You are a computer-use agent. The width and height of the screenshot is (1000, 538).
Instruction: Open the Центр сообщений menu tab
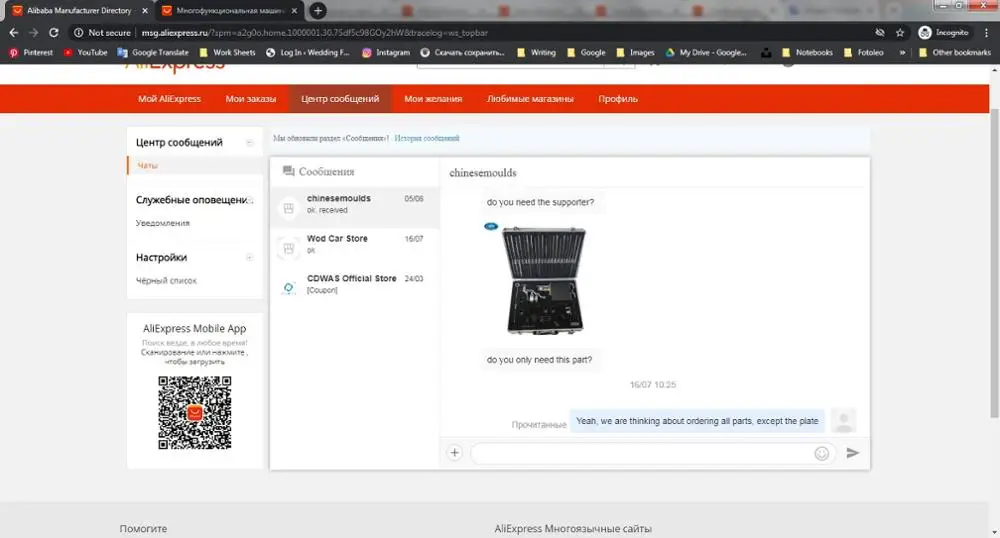tap(340, 99)
